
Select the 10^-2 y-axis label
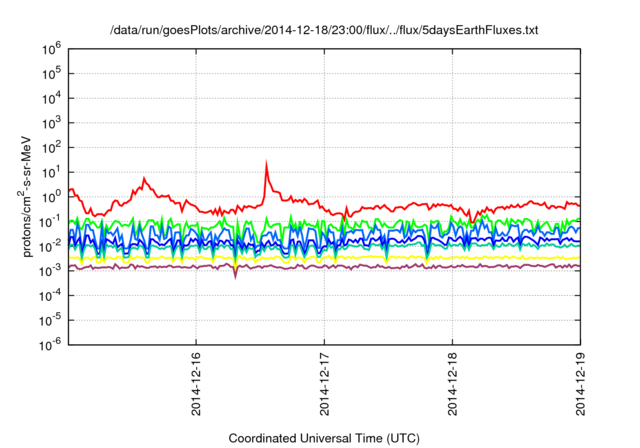pos(51,246)
